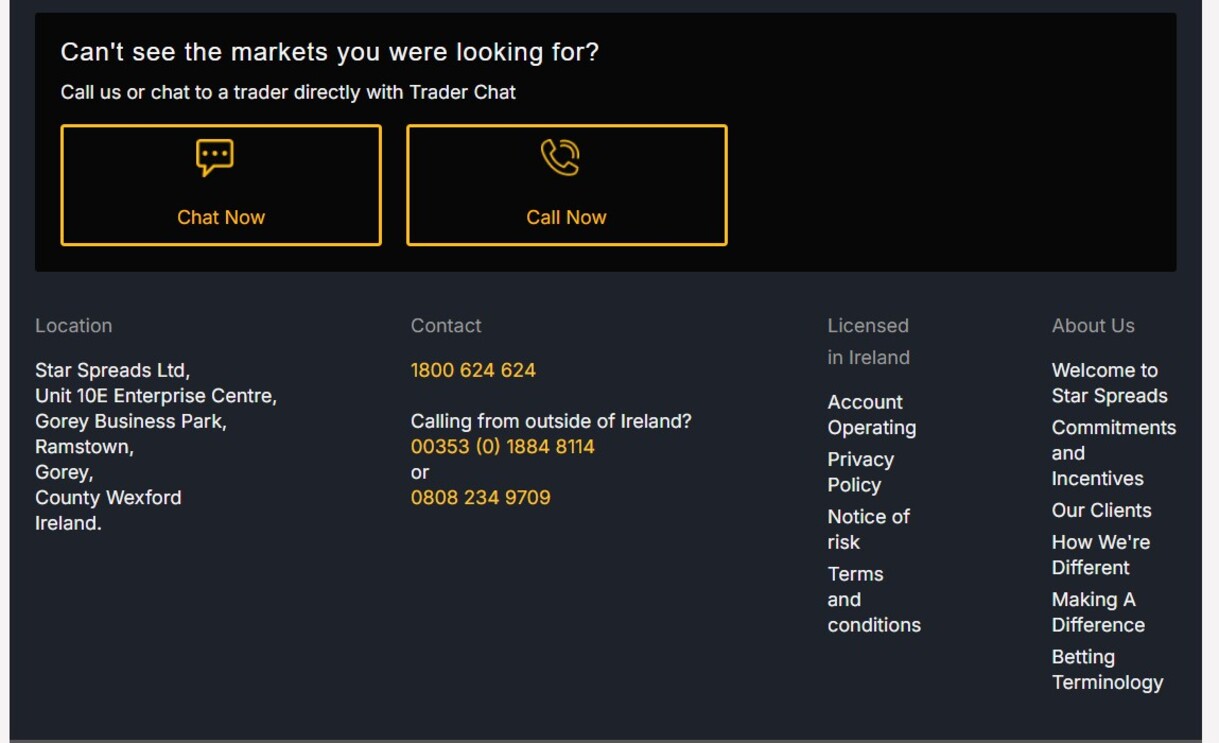Viewport: 1219px width, 743px height.
Task: View the Privacy Policy
Action: point(861,471)
